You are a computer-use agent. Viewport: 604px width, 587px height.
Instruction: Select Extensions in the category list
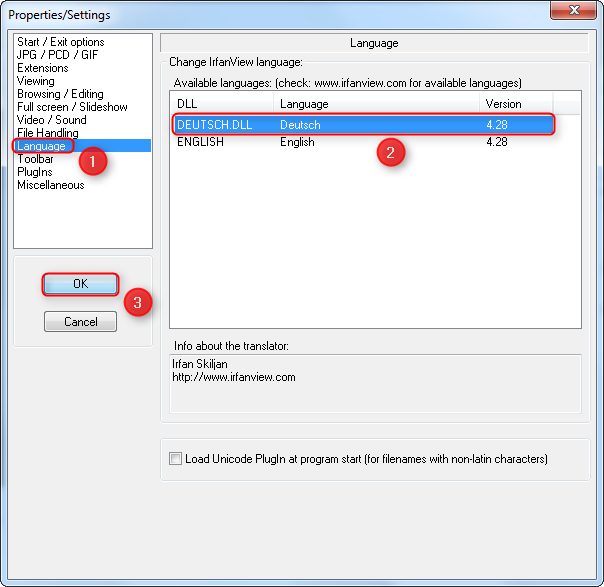pos(43,68)
